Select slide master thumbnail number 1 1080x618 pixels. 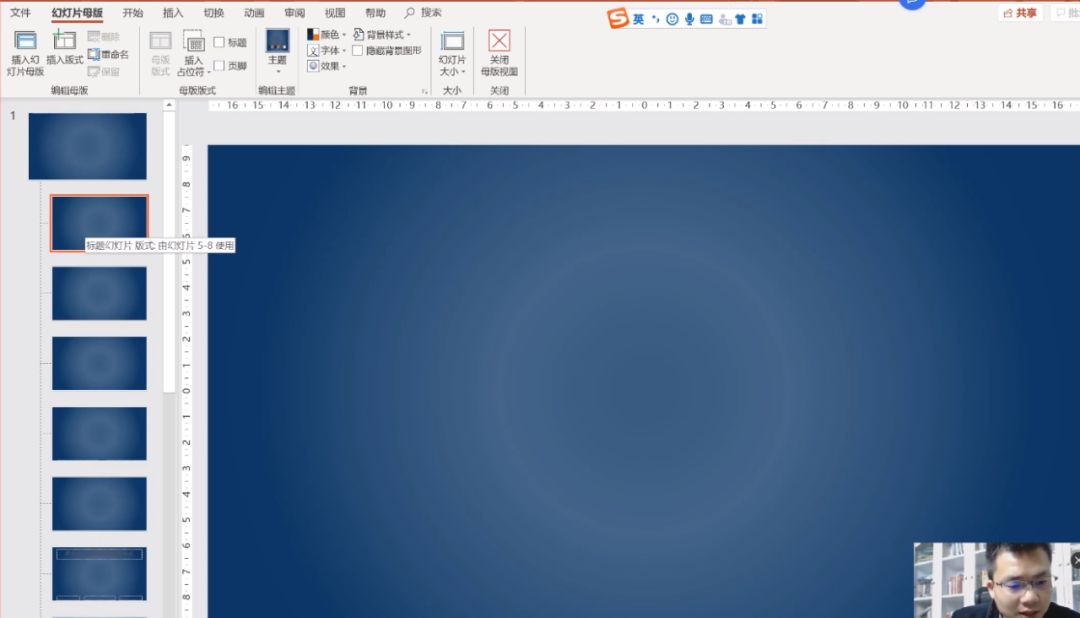coord(87,146)
